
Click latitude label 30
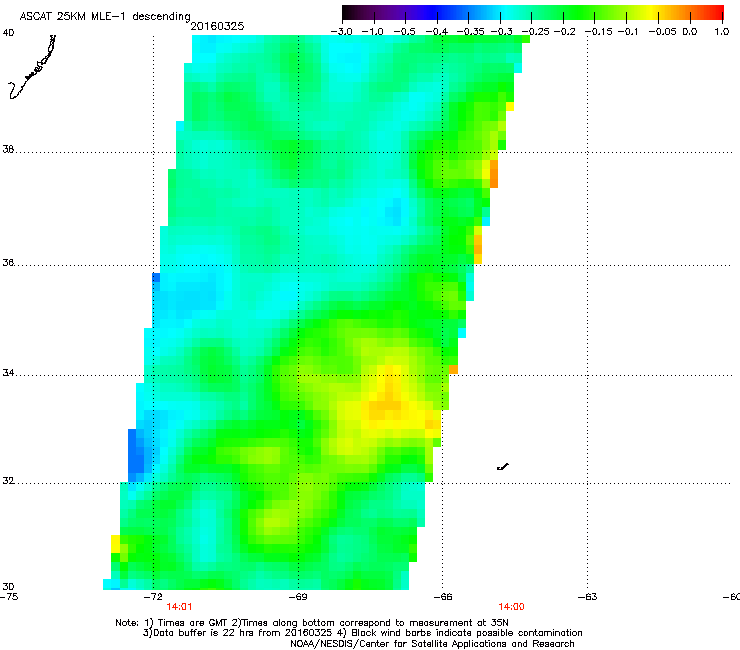[x=8, y=587]
